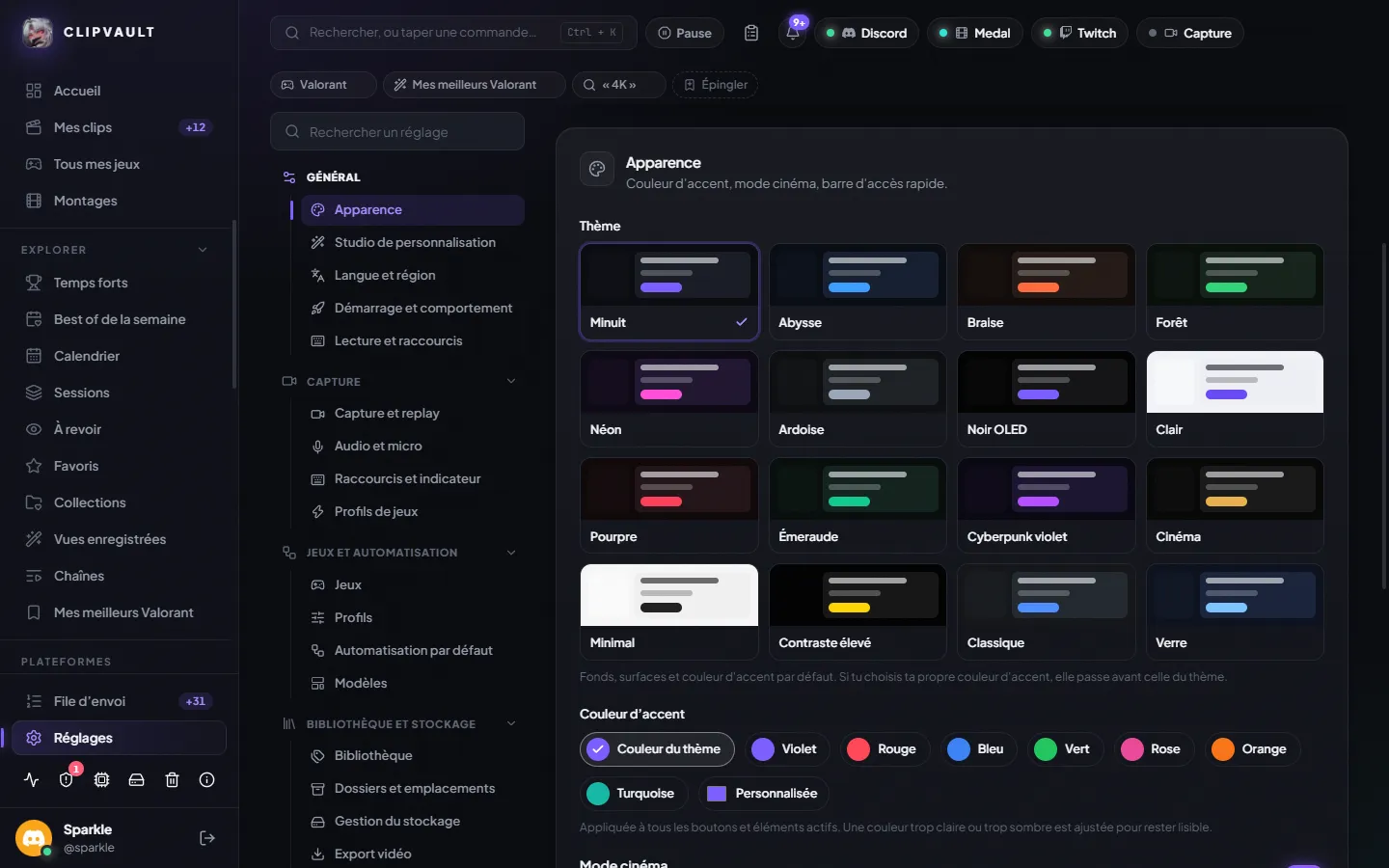The image size is (1389, 868).
Task: Open the Mes meilleurs Valorant view chip
Action: click(475, 85)
